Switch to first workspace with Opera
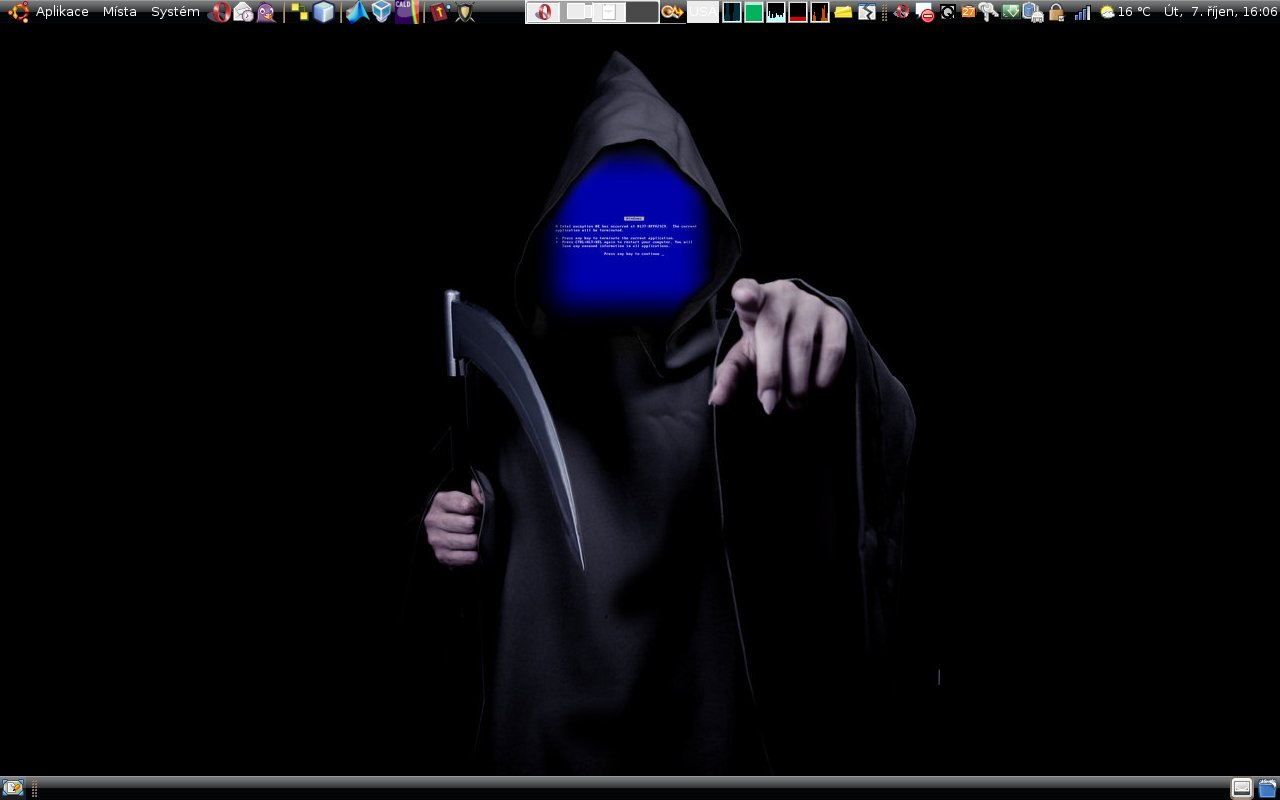Viewport: 1280px width, 800px height. click(543, 12)
